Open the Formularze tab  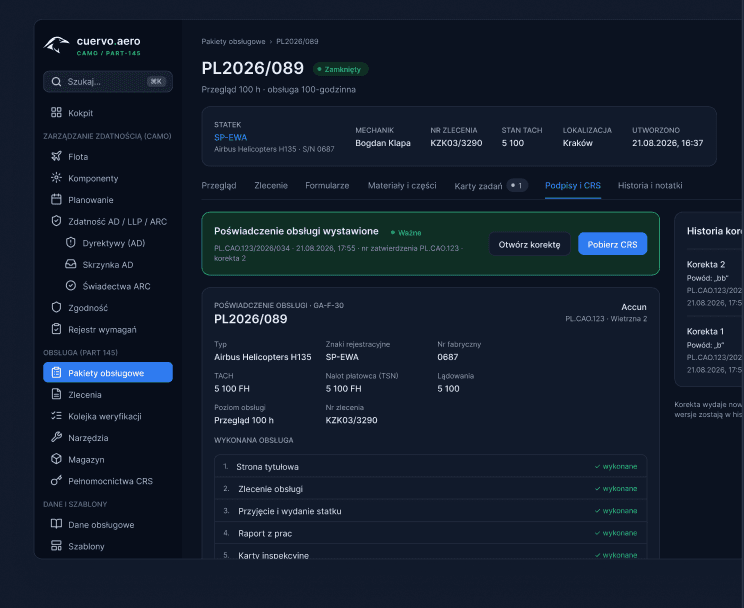[327, 186]
